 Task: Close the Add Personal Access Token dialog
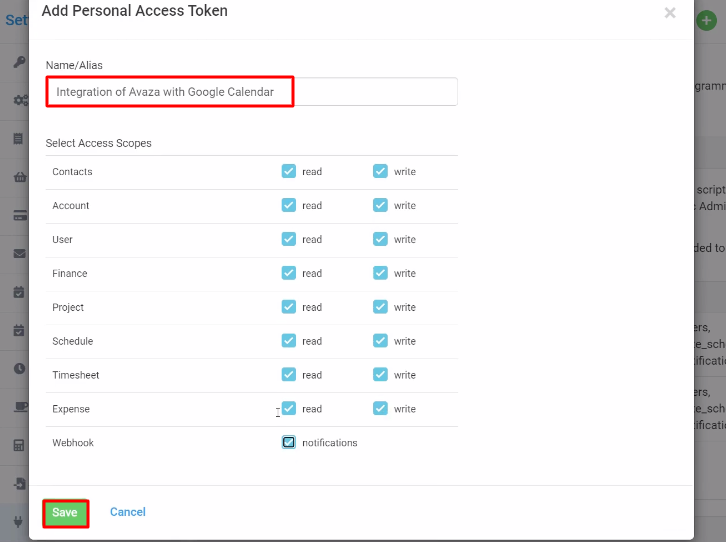670,13
